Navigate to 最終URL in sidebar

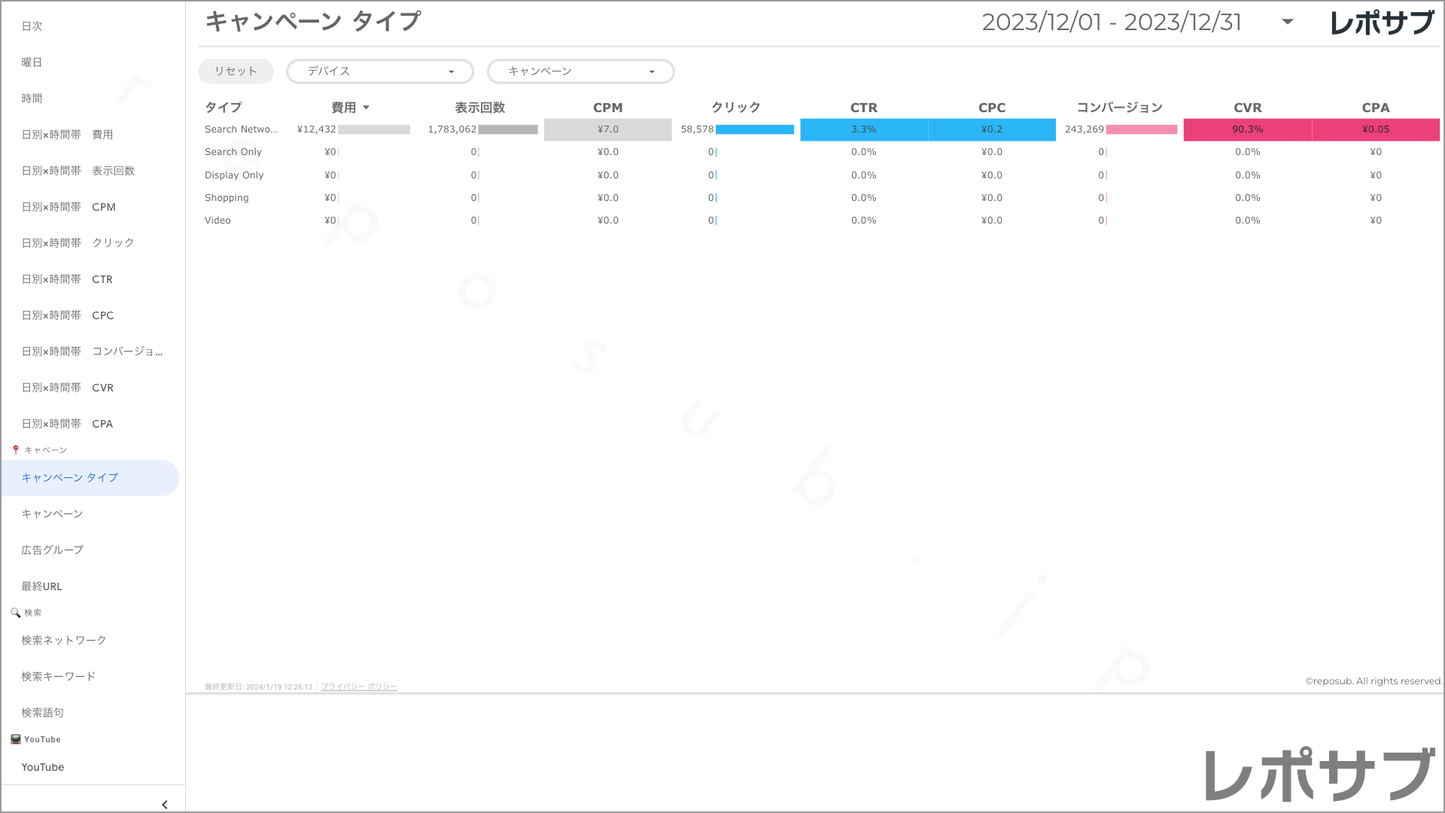click(x=42, y=586)
